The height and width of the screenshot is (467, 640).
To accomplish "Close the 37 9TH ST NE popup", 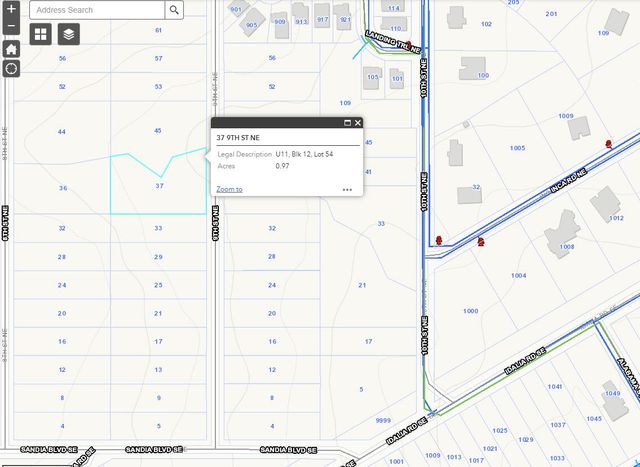I will point(358,123).
